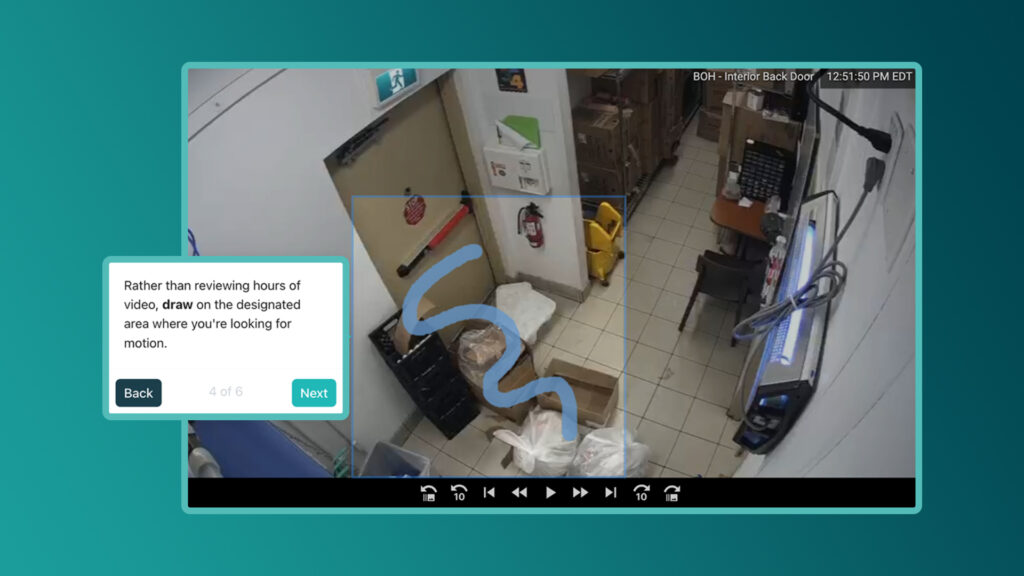Viewport: 1024px width, 576px height.
Task: Click the 12:51:50 PM EDT timestamp
Action: 869,77
